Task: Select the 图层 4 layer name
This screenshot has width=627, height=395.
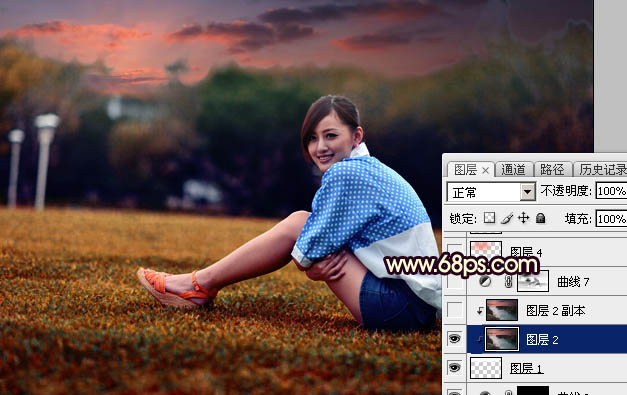Action: [526, 252]
